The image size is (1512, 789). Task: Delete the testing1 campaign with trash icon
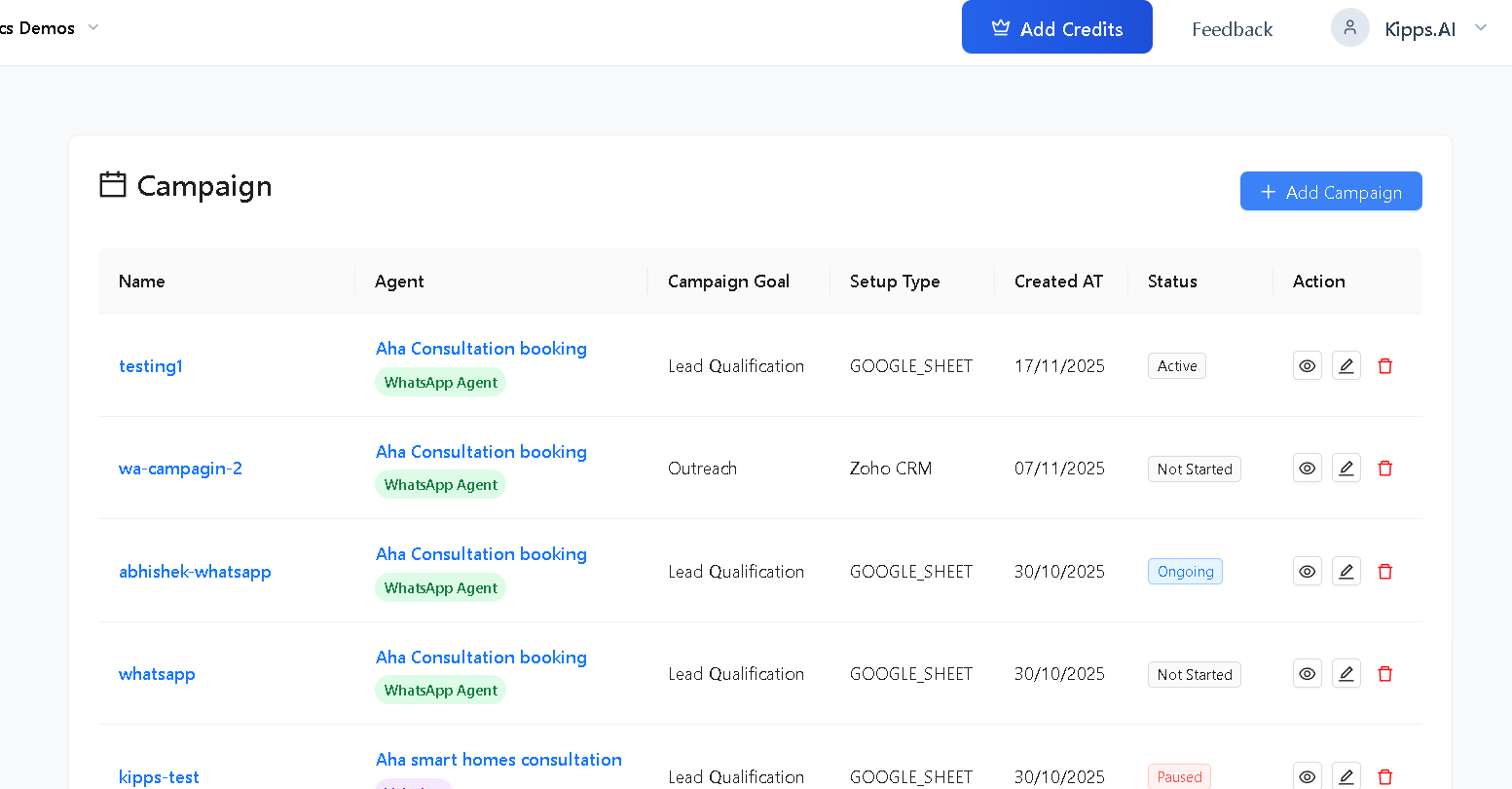coord(1385,366)
